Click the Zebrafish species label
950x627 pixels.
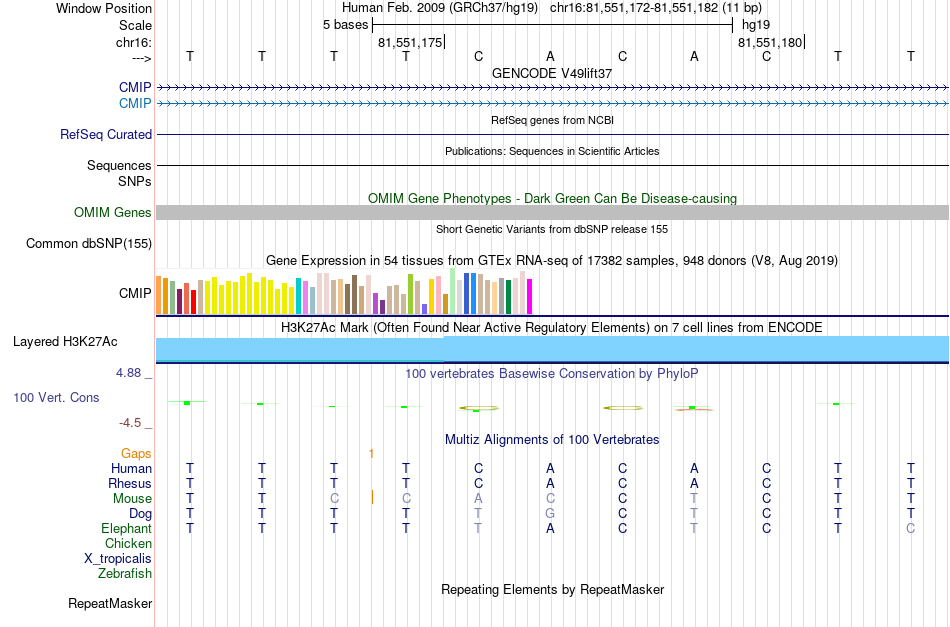pos(125,573)
